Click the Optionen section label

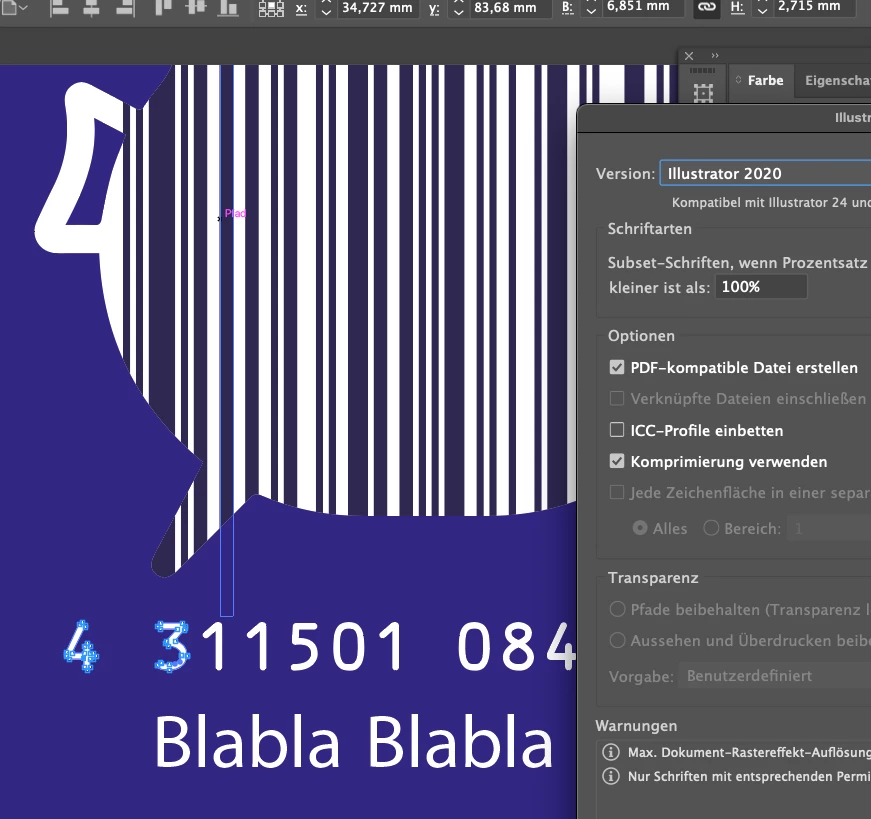[x=641, y=336]
